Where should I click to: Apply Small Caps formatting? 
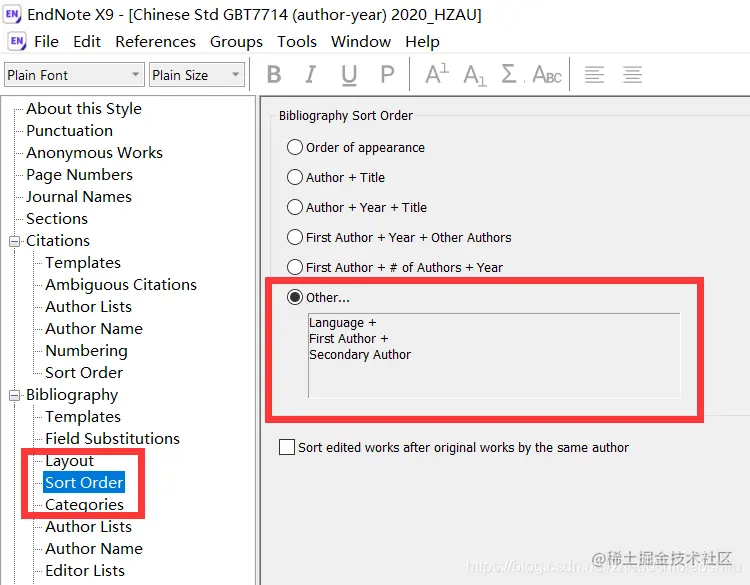(x=547, y=75)
